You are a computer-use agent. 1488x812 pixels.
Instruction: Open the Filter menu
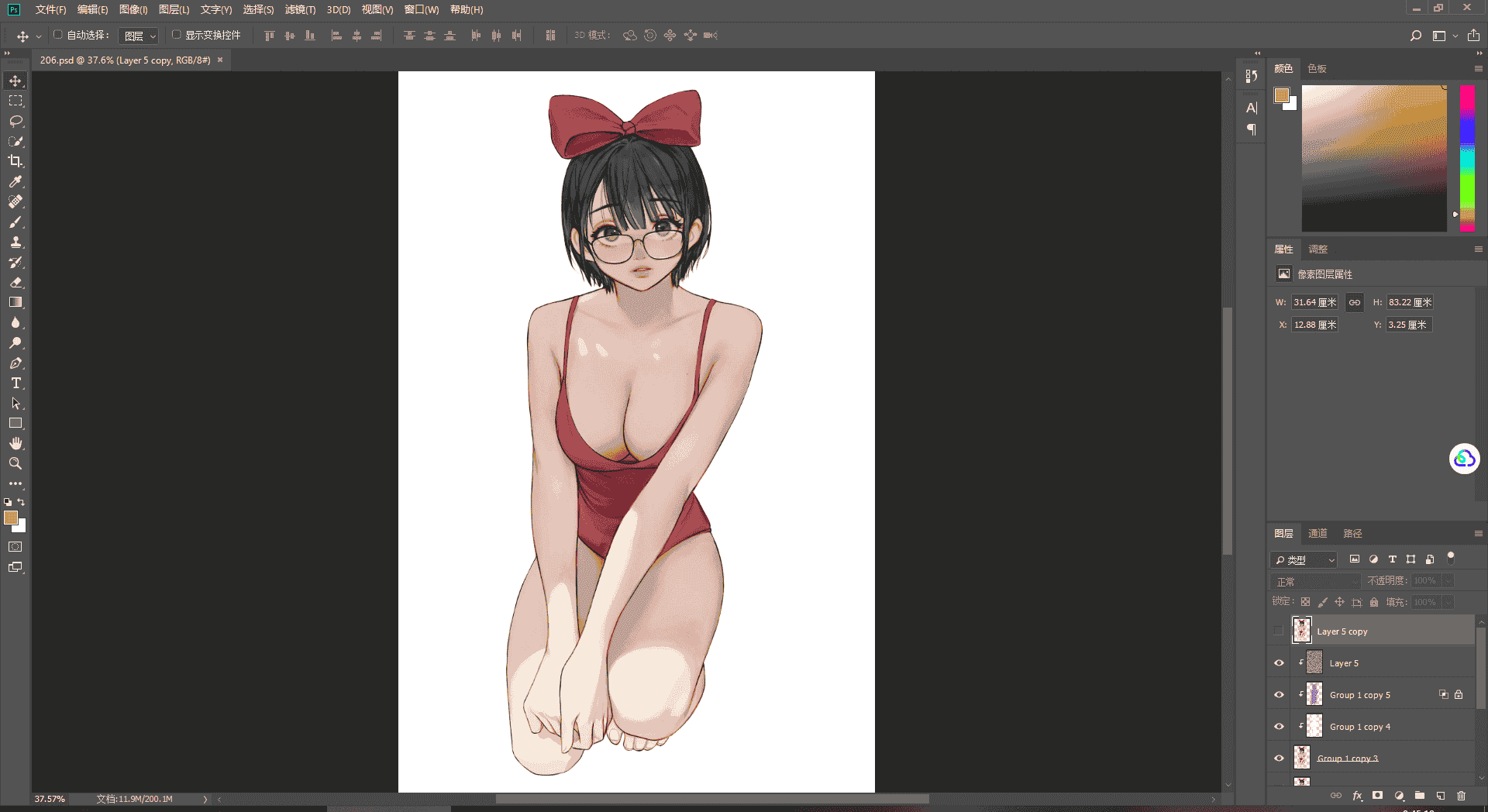300,9
